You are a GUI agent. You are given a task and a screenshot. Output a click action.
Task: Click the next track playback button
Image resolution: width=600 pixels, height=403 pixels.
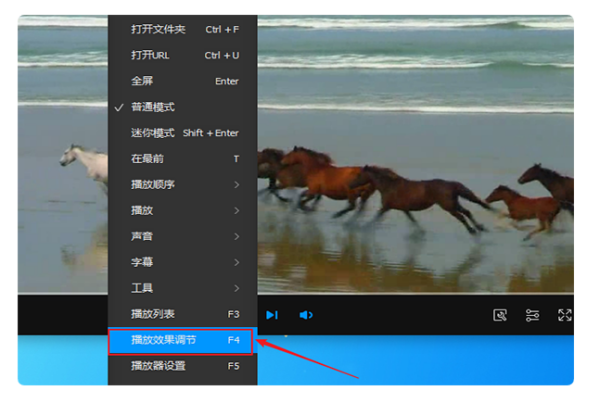[271, 315]
